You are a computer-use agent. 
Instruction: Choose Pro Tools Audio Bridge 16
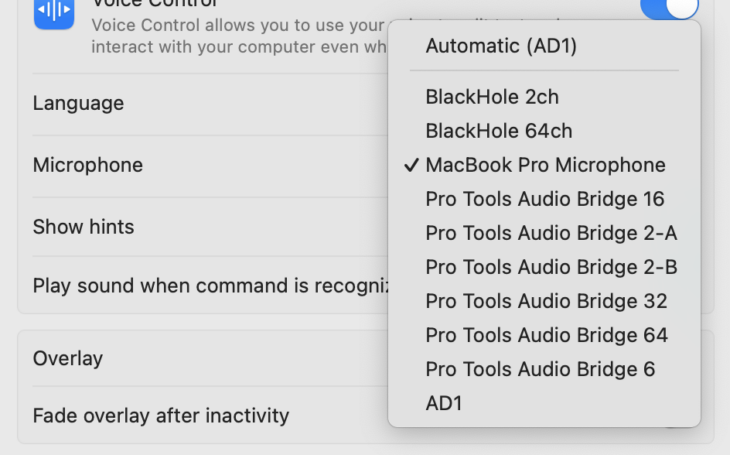pyautogui.click(x=545, y=199)
